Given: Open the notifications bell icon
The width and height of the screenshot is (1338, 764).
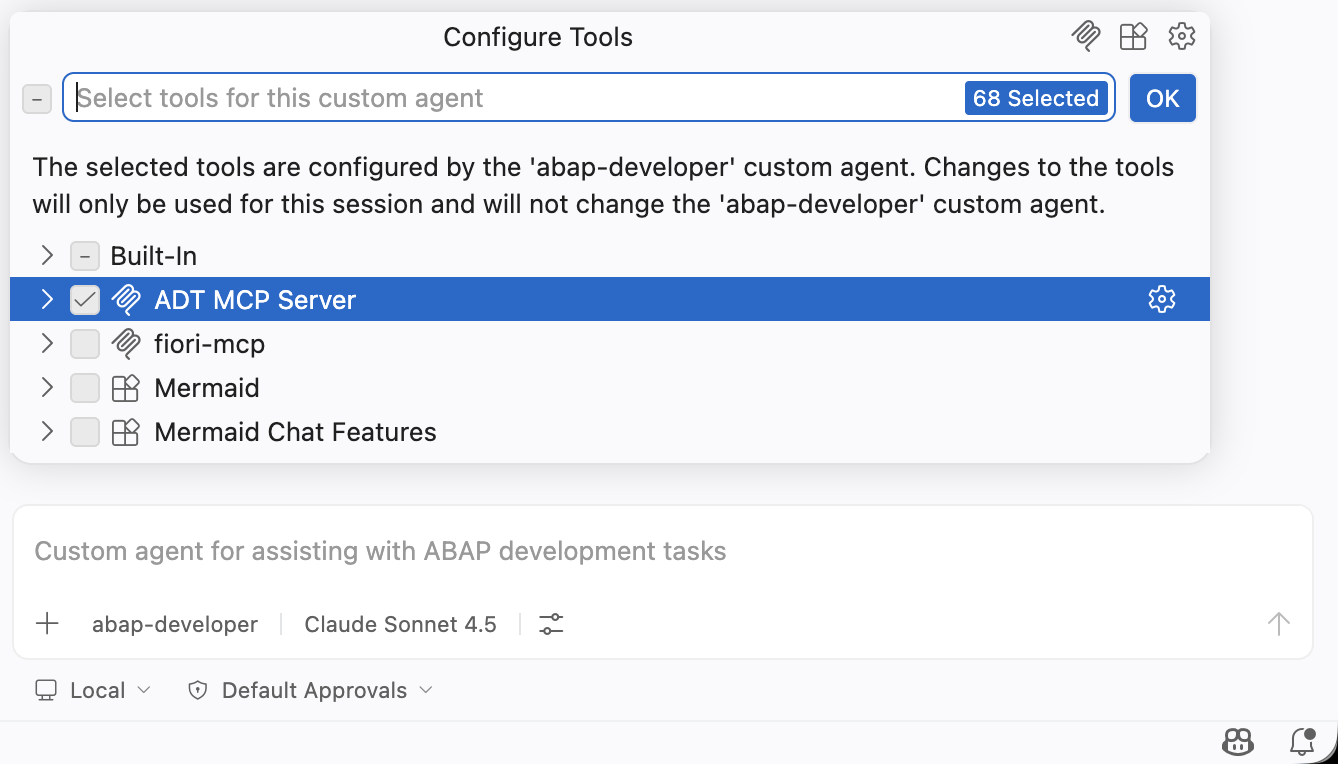Looking at the screenshot, I should 1302,741.
